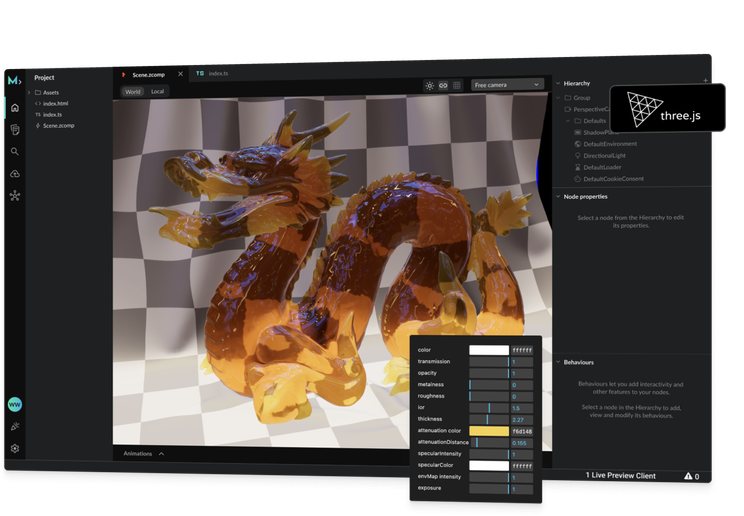The image size is (744, 516).
Task: Toggle the grid icon in viewport toolbar
Action: [x=456, y=85]
